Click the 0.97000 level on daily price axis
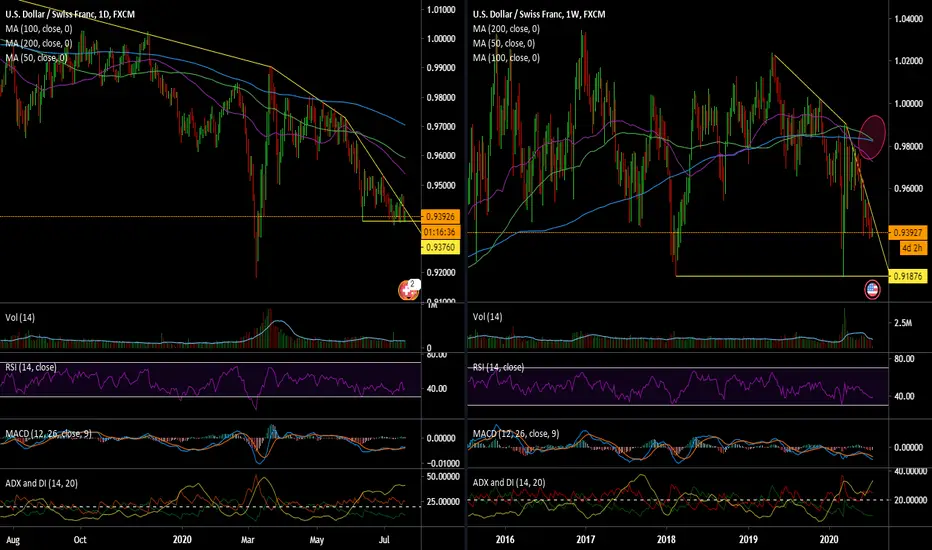The width and height of the screenshot is (932, 550). click(x=441, y=127)
